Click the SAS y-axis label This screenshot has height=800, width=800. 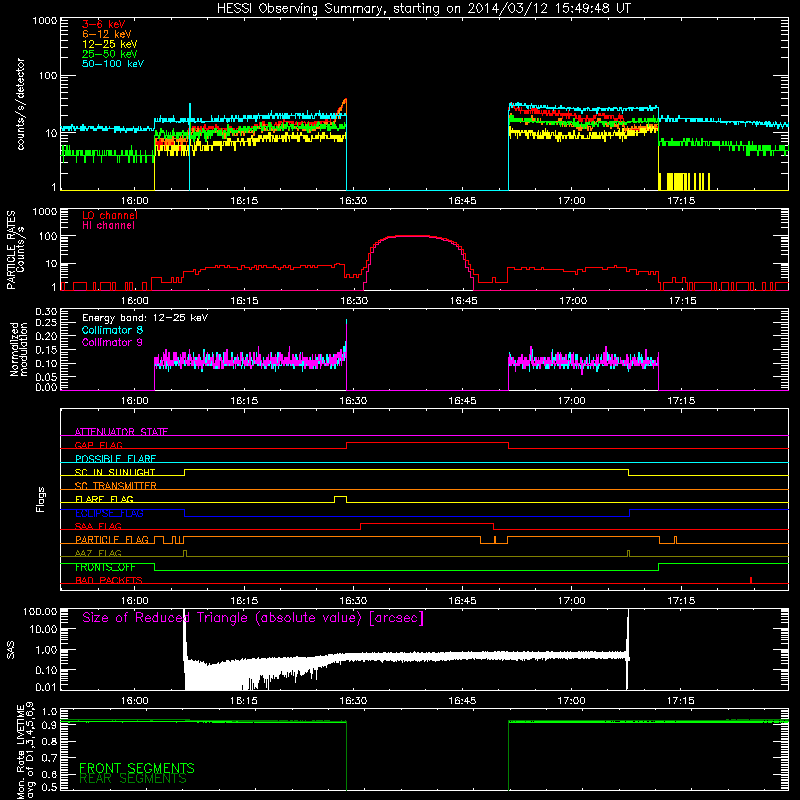[11, 650]
